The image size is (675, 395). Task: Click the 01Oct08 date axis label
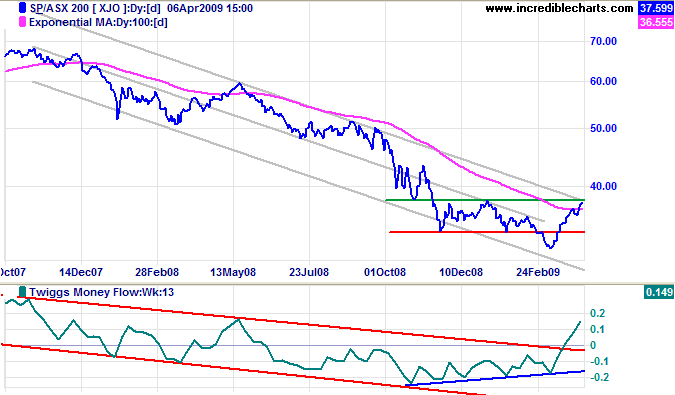click(x=385, y=272)
